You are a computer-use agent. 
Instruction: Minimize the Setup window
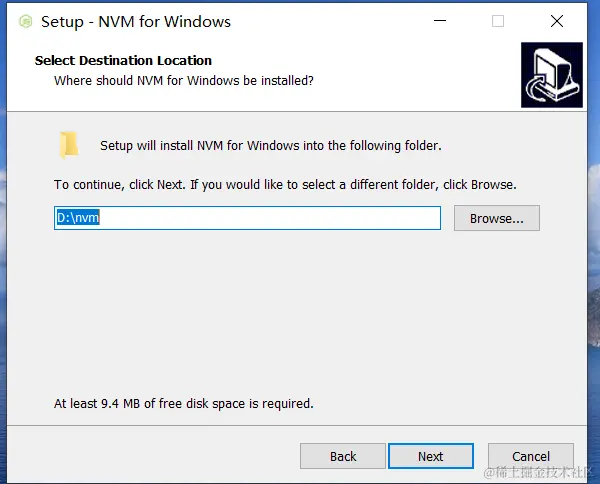click(x=438, y=21)
